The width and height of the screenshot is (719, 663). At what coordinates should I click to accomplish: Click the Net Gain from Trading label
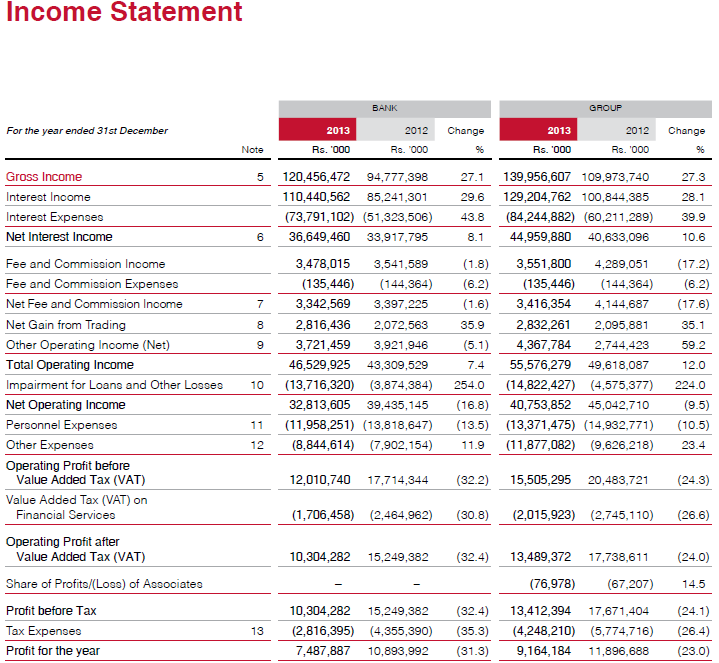pyautogui.click(x=65, y=325)
